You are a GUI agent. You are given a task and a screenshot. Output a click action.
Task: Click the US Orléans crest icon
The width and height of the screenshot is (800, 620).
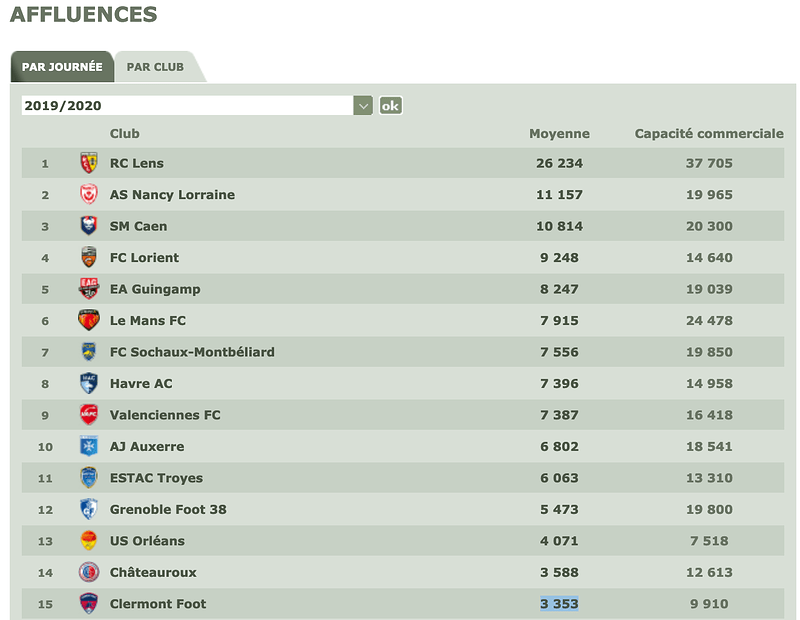click(89, 541)
